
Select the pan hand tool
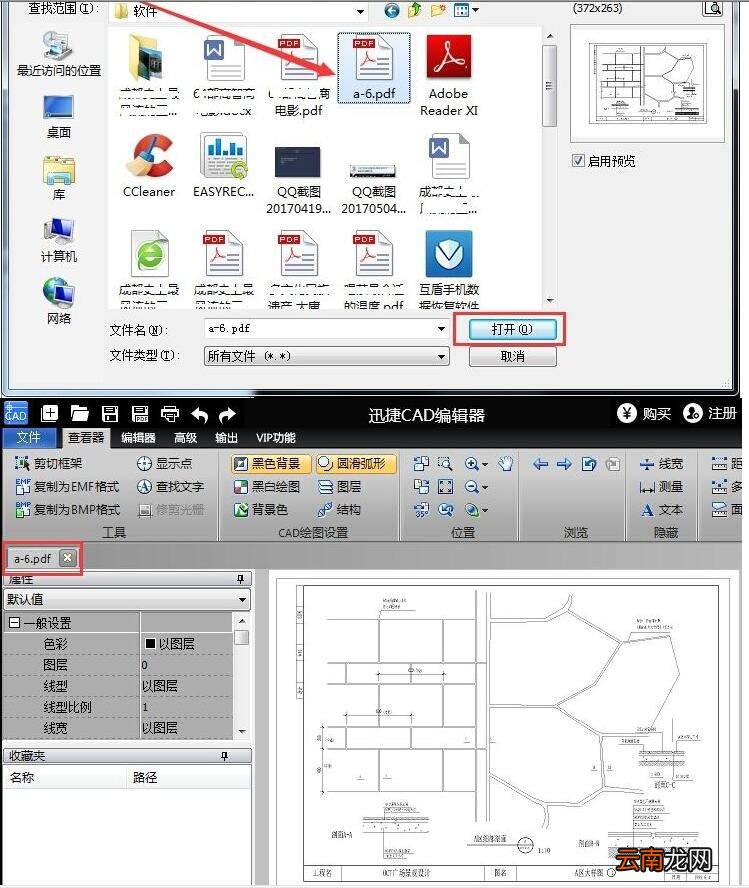506,464
